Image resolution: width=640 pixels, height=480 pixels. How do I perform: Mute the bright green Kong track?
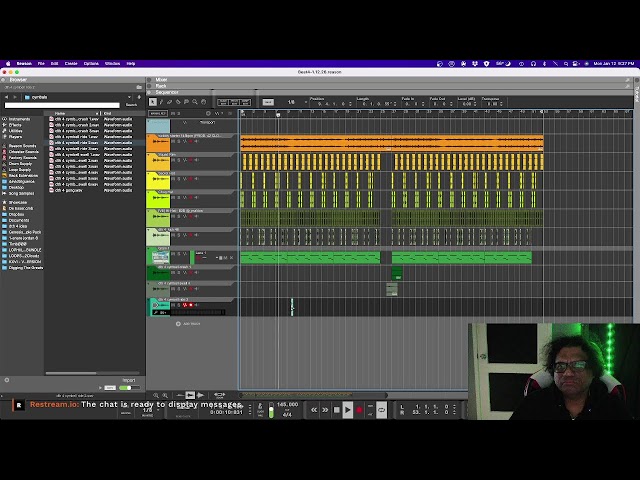pos(173,254)
